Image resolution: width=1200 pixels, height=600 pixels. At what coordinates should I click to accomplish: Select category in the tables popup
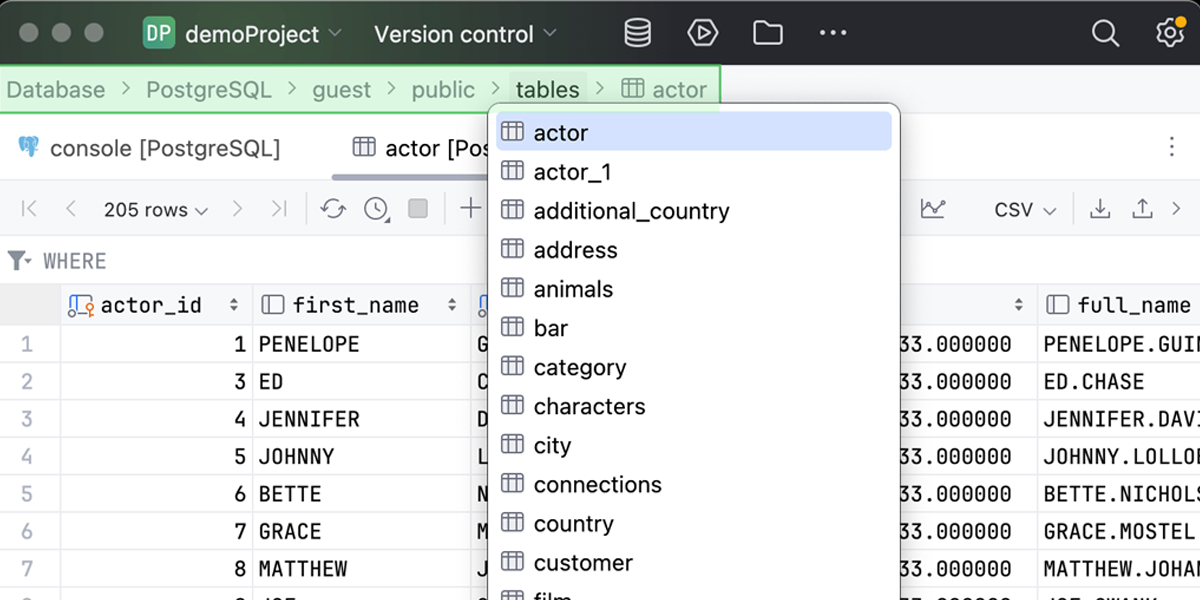coord(694,367)
